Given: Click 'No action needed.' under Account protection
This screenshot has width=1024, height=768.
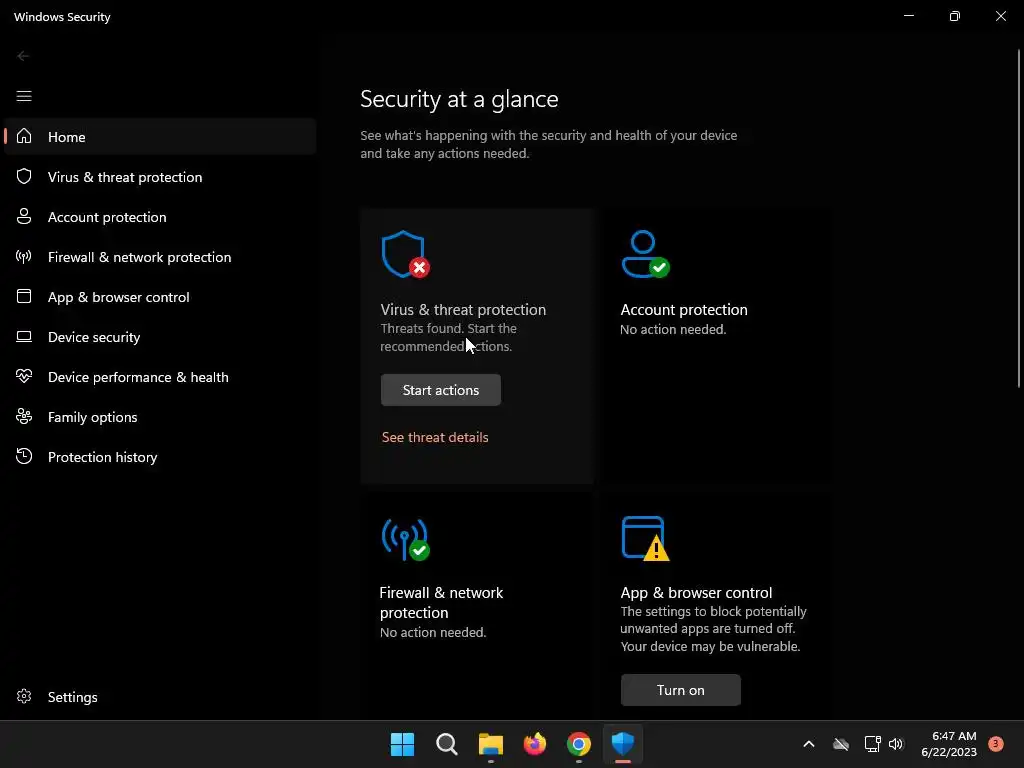Looking at the screenshot, I should (x=673, y=329).
